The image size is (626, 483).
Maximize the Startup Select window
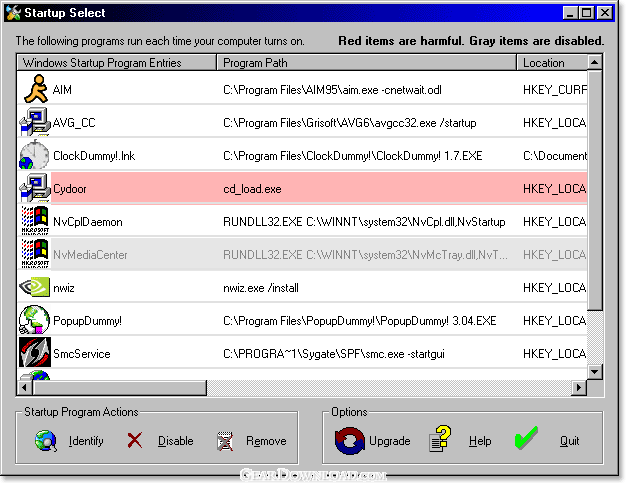pos(586,13)
